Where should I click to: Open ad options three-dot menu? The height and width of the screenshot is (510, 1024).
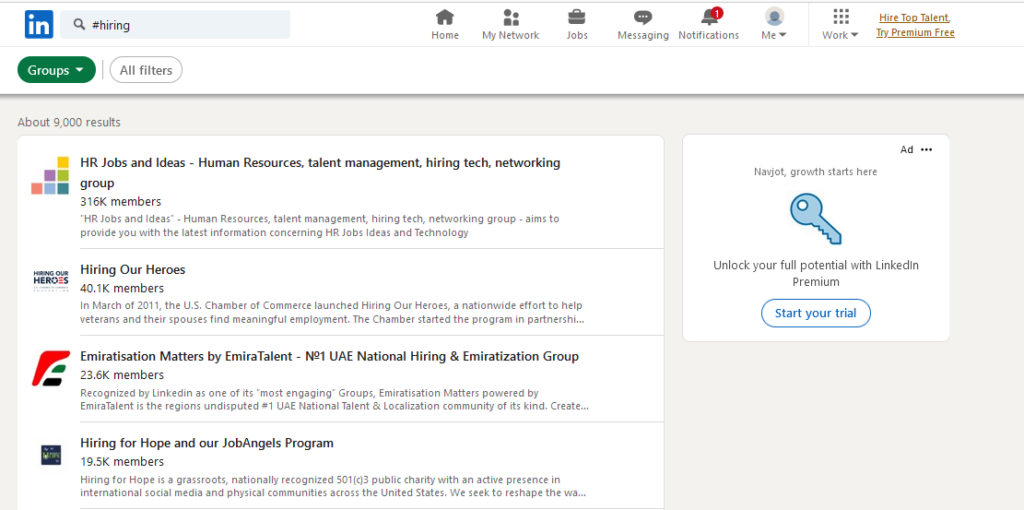(x=927, y=150)
